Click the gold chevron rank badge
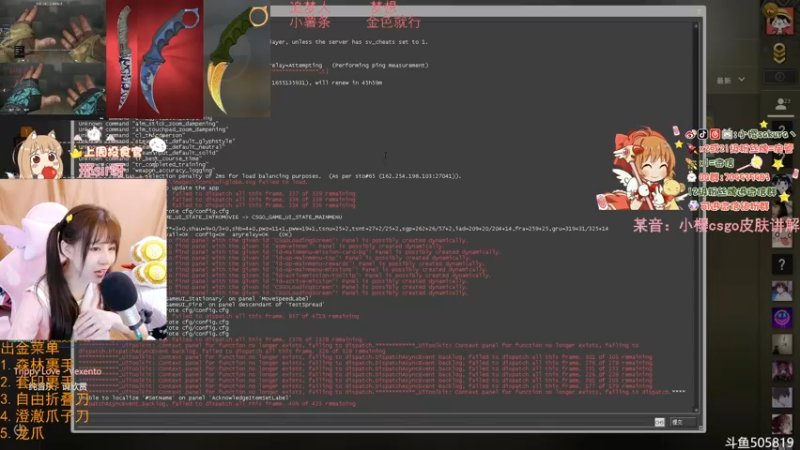The height and width of the screenshot is (450, 800). tap(779, 53)
